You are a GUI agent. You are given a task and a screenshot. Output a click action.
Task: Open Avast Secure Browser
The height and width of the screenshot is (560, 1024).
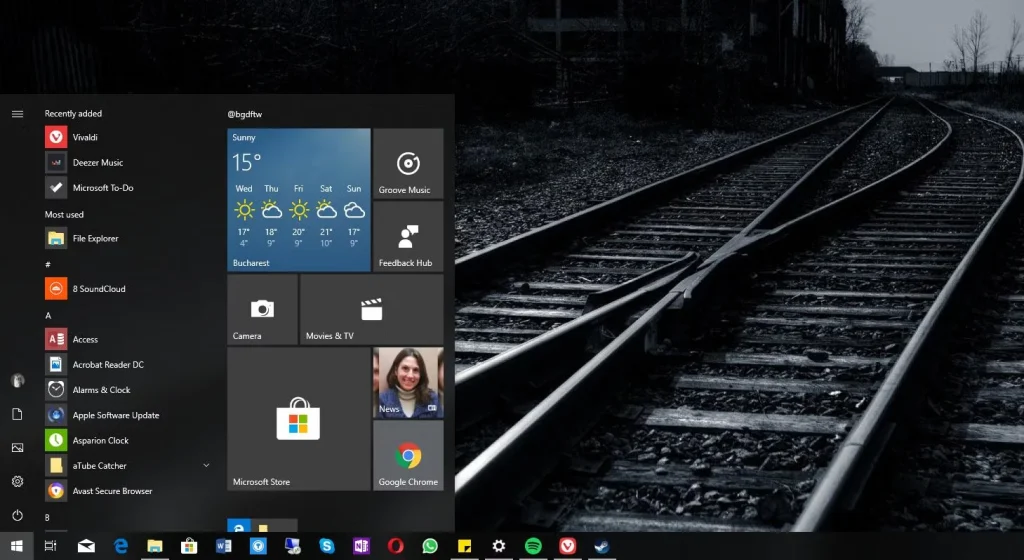point(112,491)
